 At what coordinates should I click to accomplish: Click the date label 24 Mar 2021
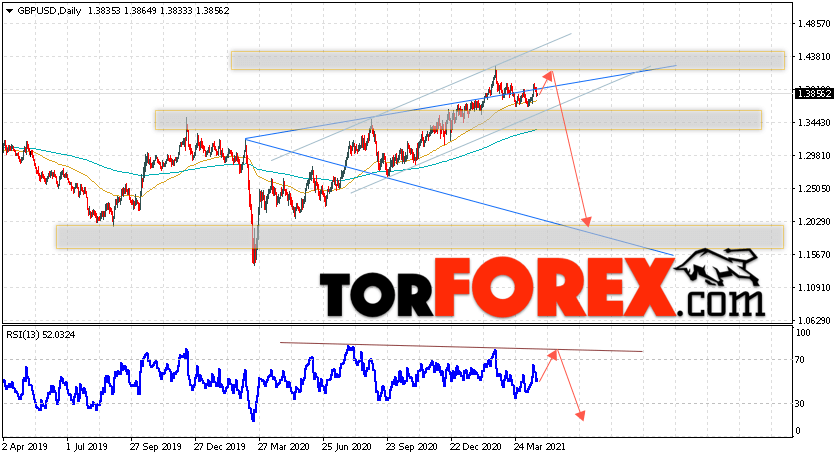pos(539,446)
